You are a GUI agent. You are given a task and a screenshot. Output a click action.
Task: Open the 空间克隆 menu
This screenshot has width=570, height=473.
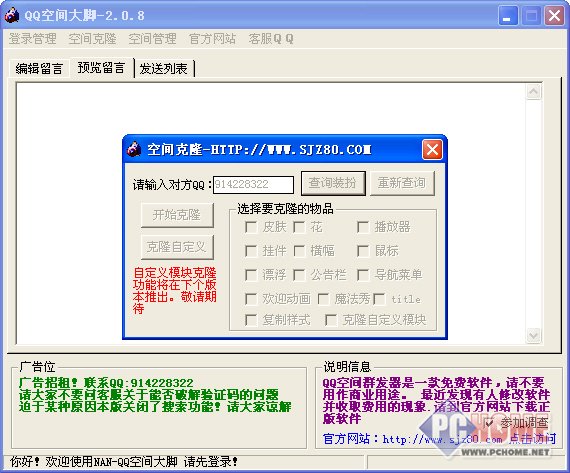[x=93, y=39]
